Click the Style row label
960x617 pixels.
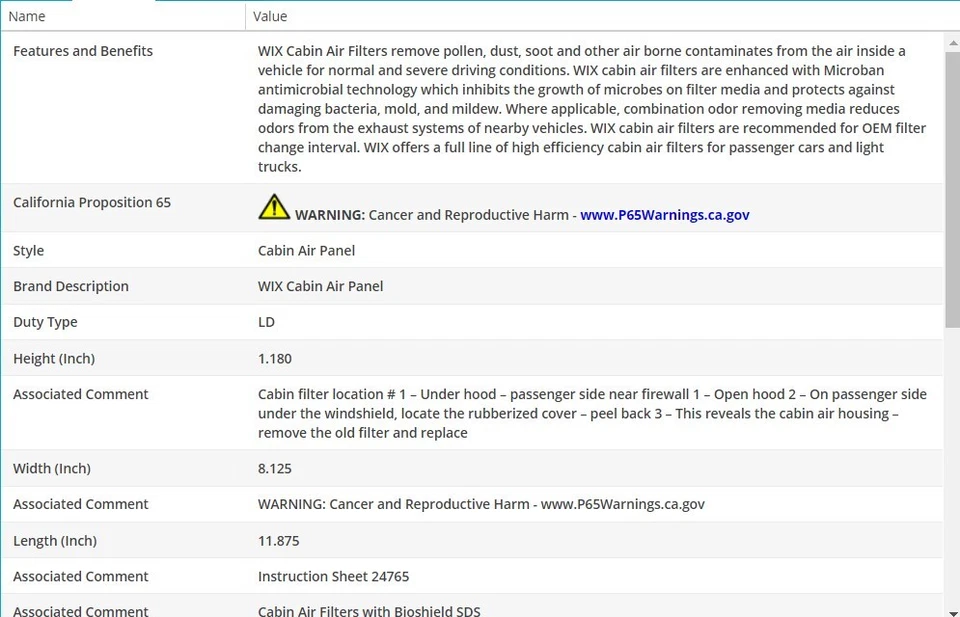click(x=28, y=251)
